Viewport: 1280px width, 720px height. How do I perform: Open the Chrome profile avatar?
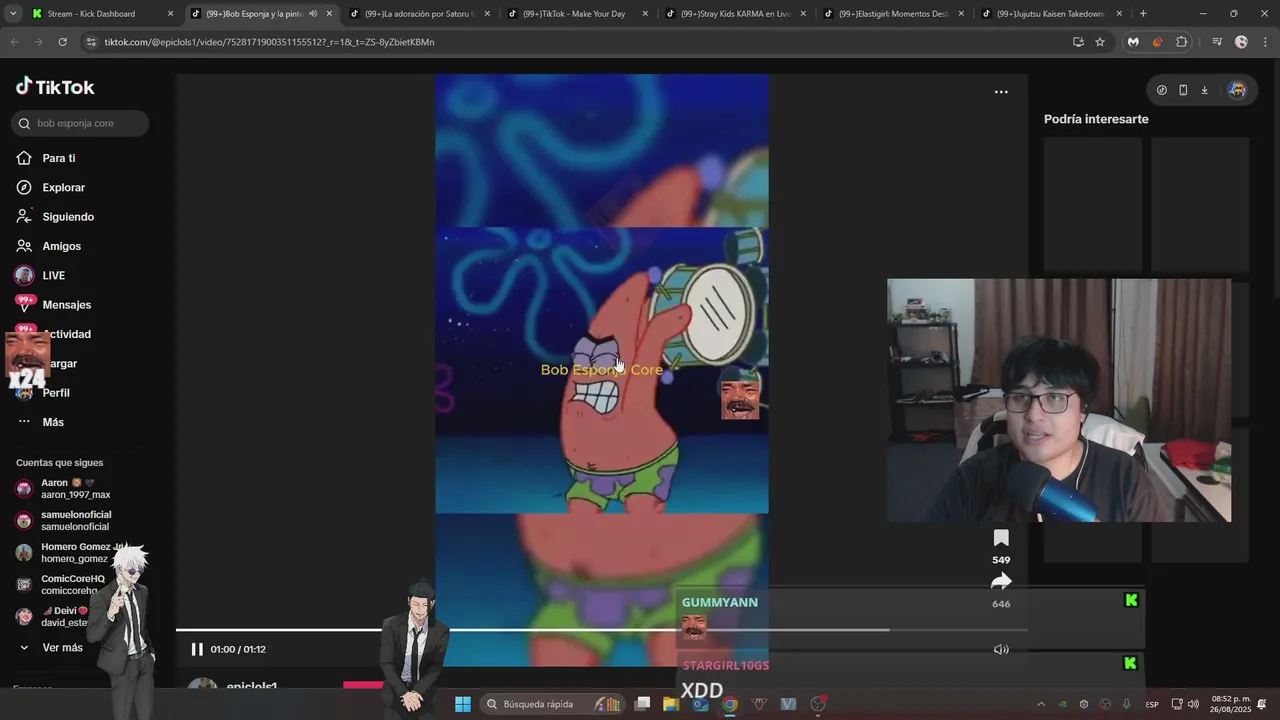point(1241,42)
